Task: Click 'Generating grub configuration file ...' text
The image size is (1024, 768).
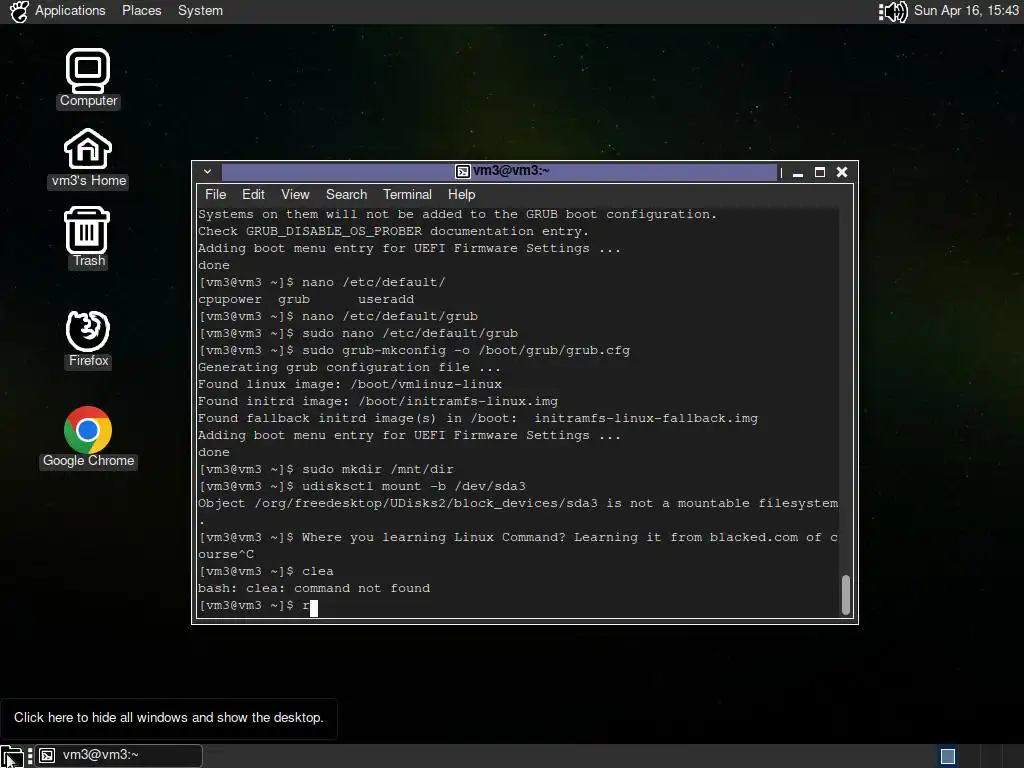Action: click(349, 368)
